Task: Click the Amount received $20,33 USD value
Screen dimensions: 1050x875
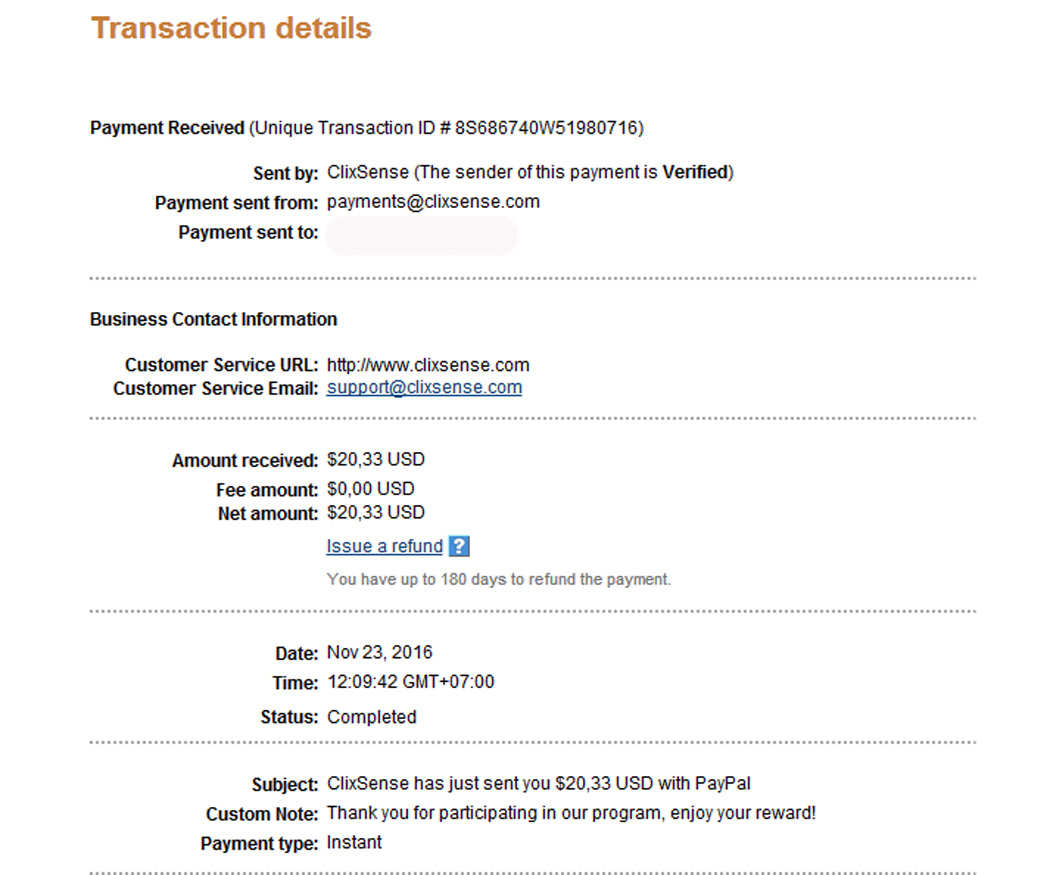Action: (x=376, y=460)
